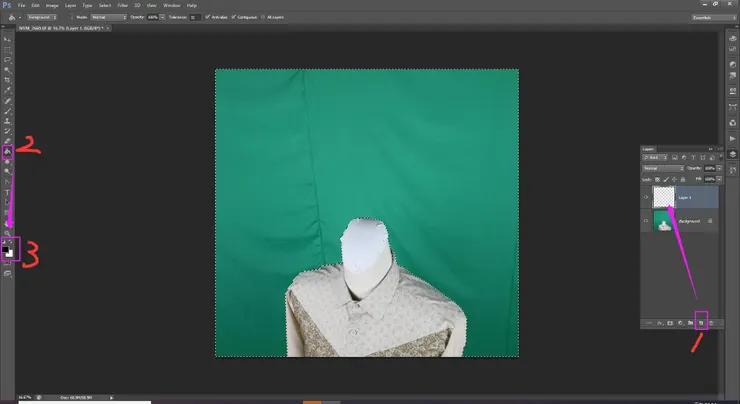Click the Create New Layer icon
The height and width of the screenshot is (404, 740).
701,324
